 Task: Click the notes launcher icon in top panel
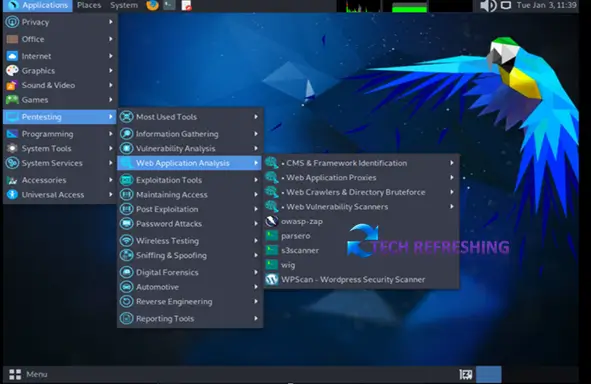click(x=186, y=5)
